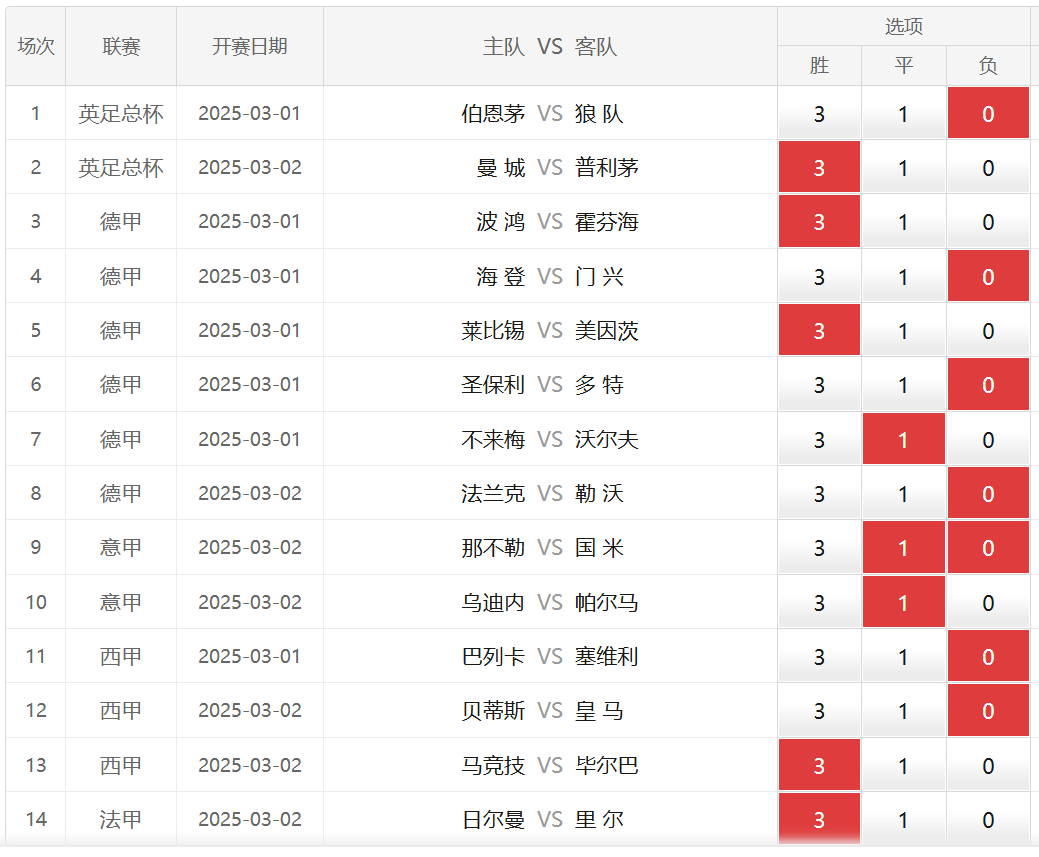Click the 胜 sub-header

(819, 65)
